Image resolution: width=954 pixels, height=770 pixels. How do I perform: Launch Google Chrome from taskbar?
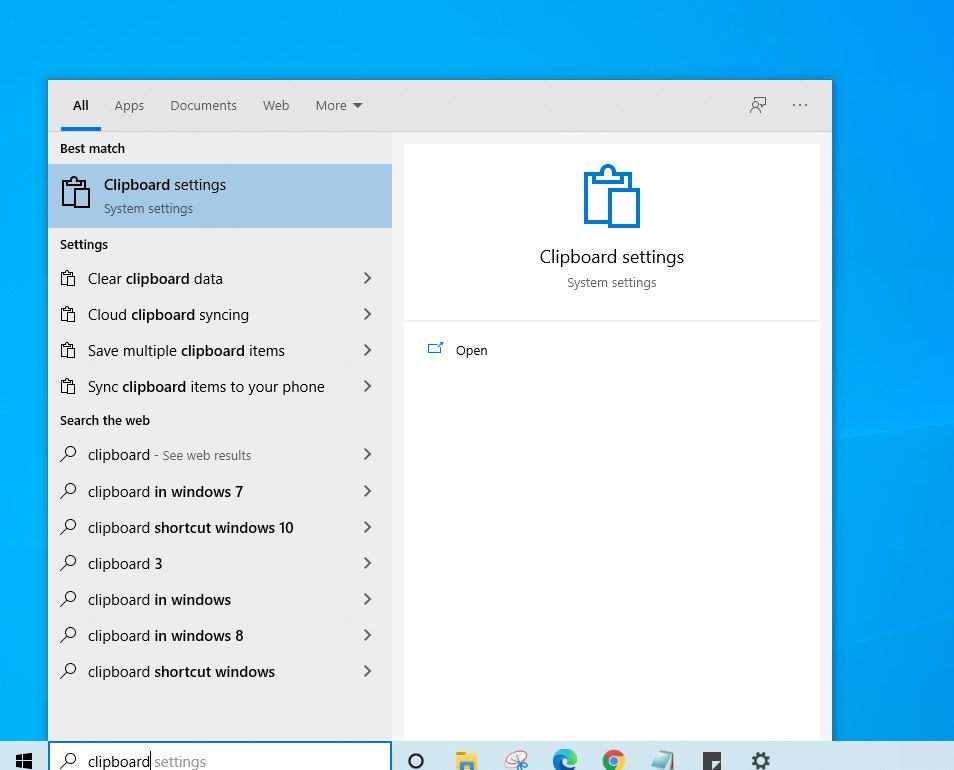613,760
